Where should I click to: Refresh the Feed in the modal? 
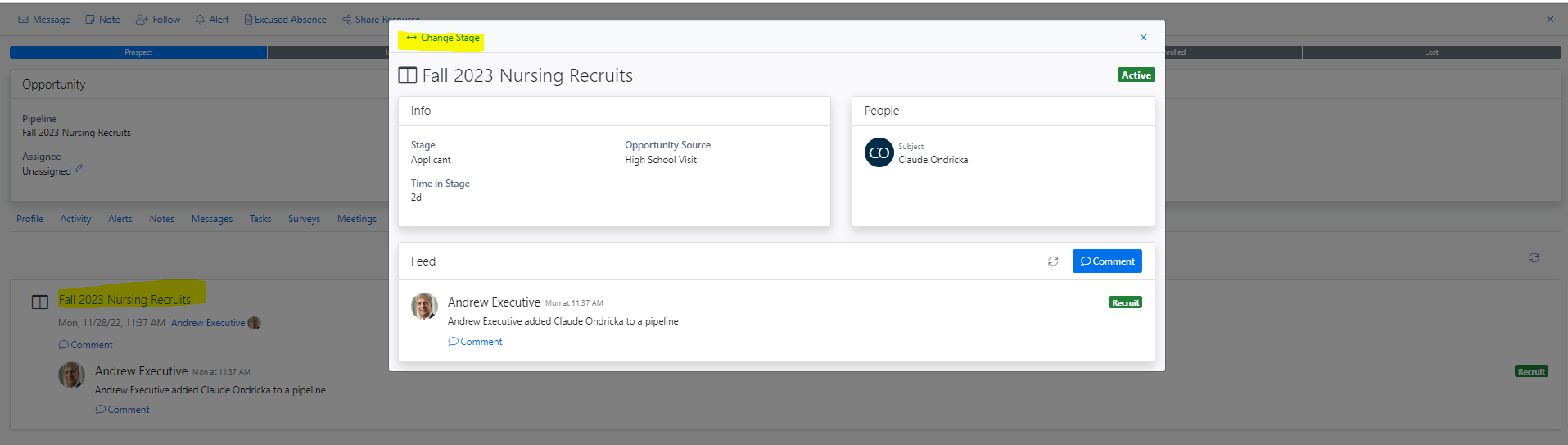1053,261
